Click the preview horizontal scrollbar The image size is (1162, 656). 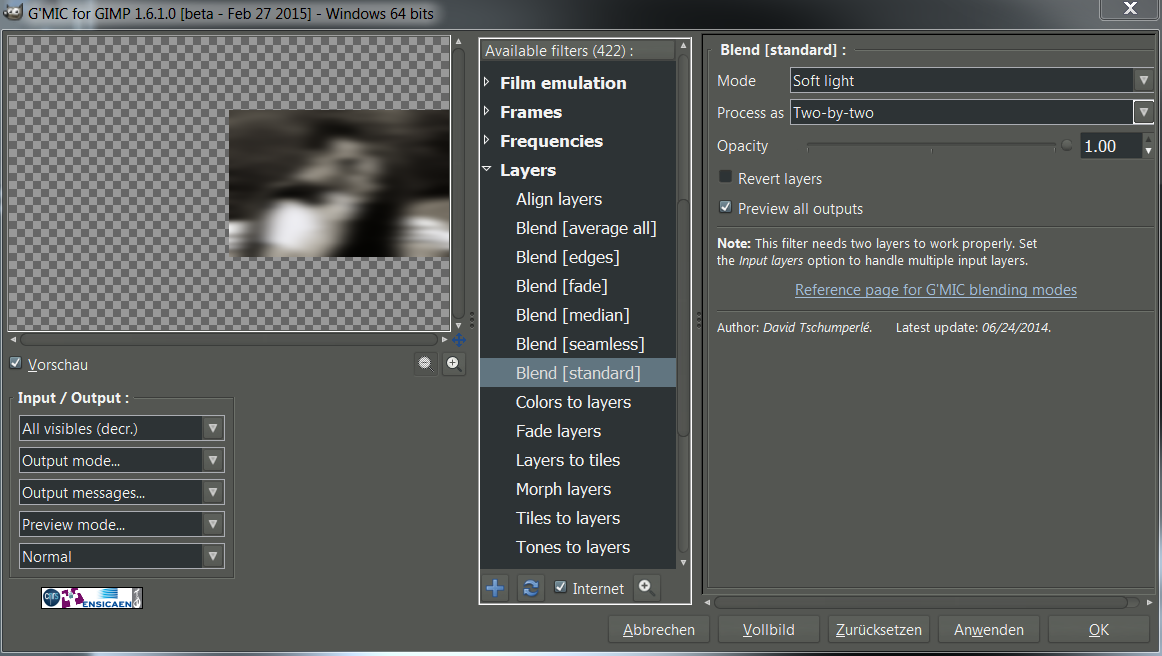pos(229,339)
